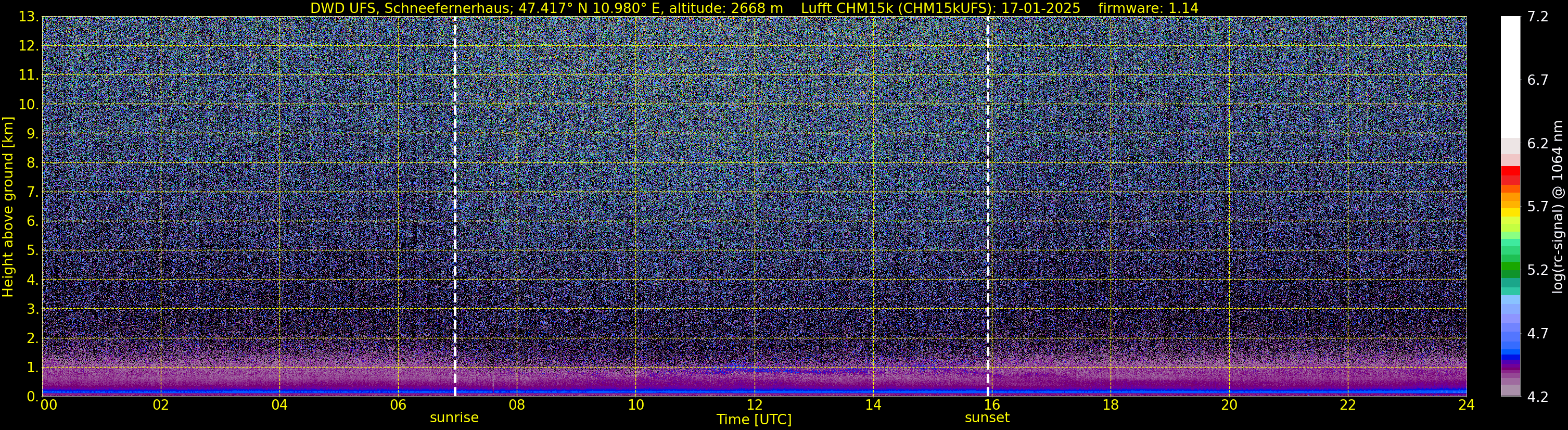Click the colorbar tick value 5.2
1568x430 pixels.
pyautogui.click(x=1538, y=270)
